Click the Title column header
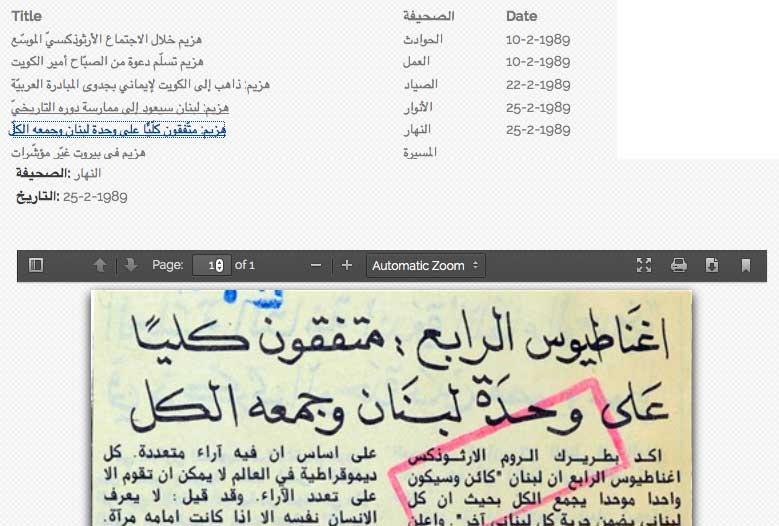 click(26, 16)
